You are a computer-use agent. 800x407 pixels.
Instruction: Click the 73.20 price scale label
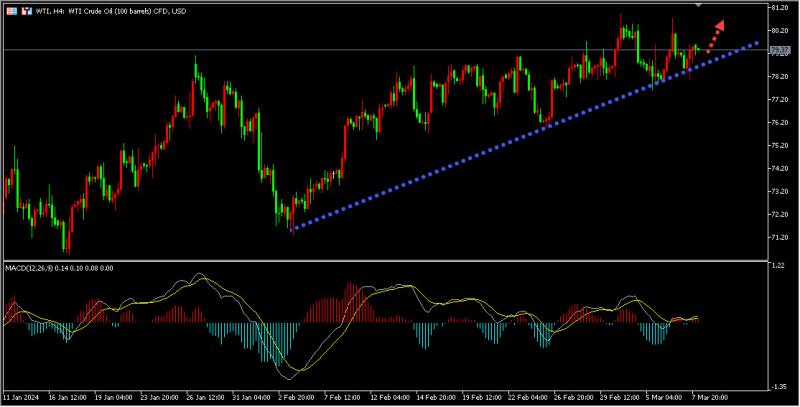tap(779, 191)
